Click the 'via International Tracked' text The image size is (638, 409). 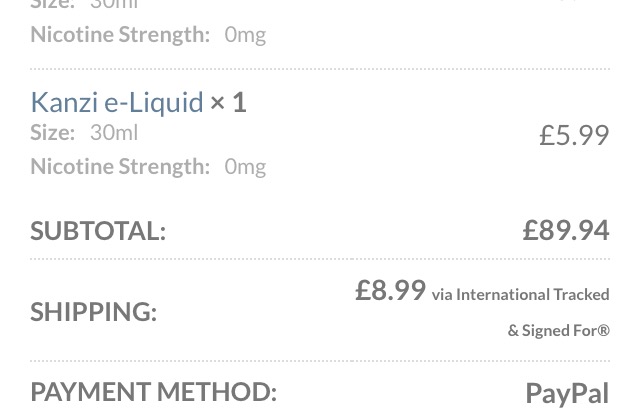click(x=520, y=294)
